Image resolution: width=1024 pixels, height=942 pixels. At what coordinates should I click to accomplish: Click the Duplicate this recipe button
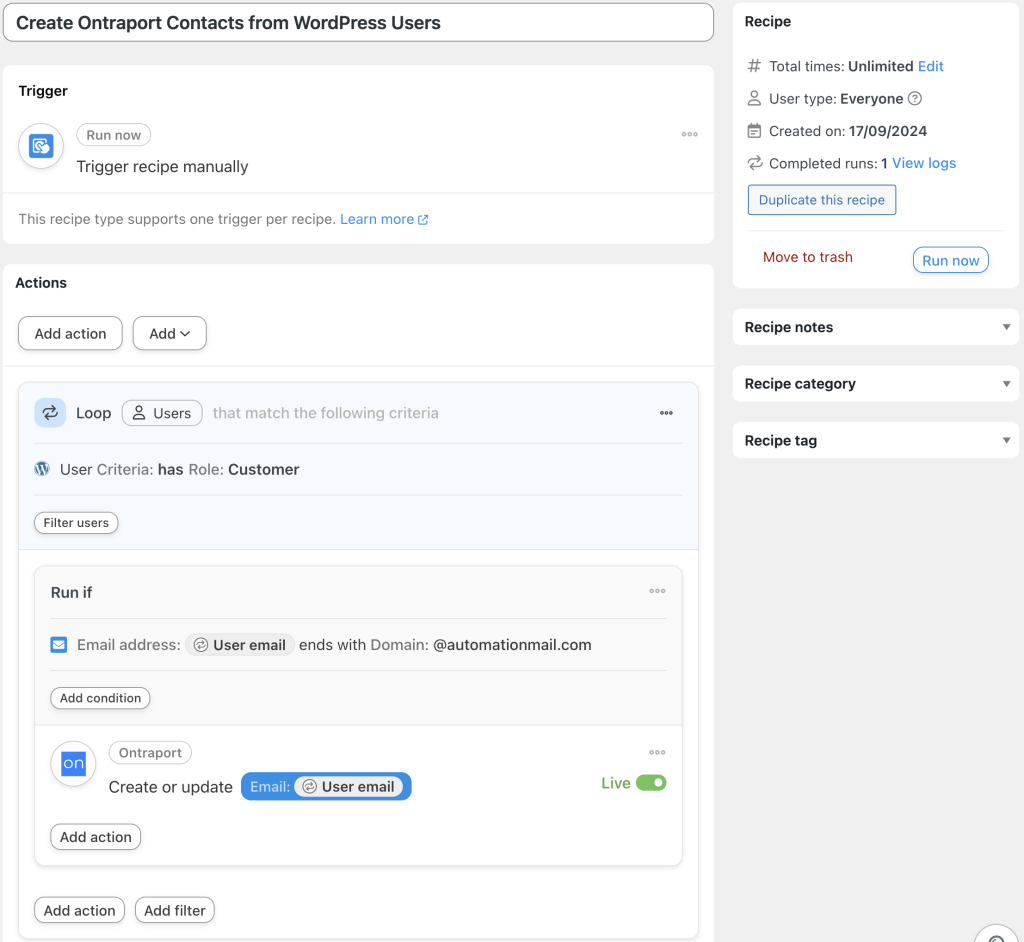(x=821, y=199)
